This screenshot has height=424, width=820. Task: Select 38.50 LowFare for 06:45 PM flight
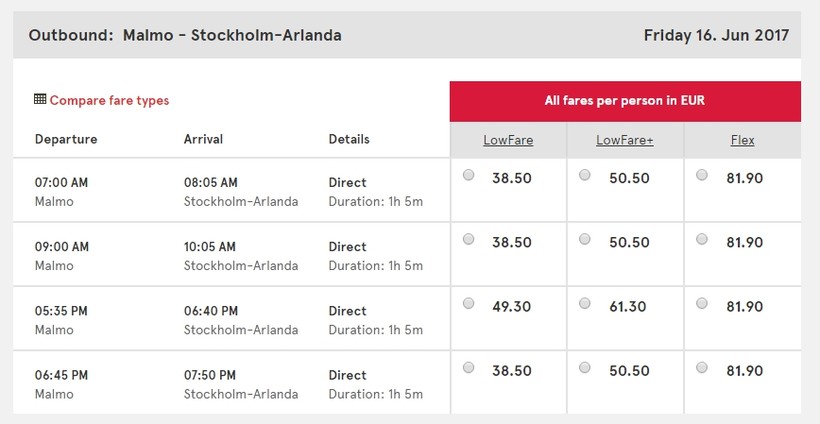[x=469, y=367]
